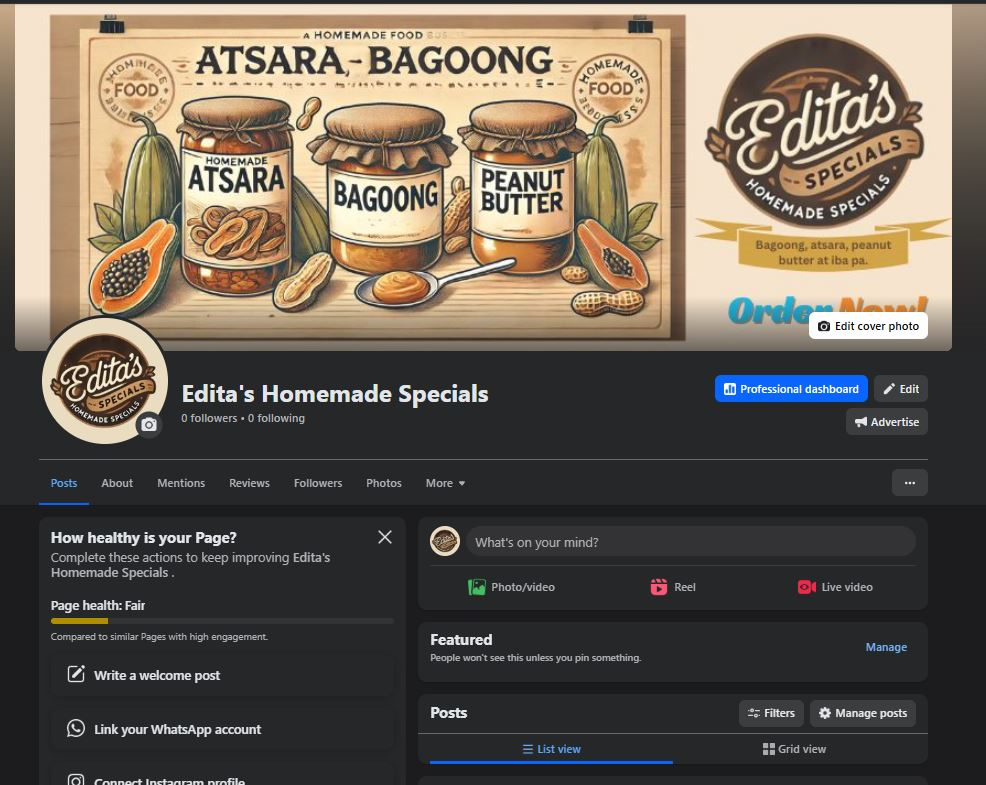Click Edit cover photo button
The height and width of the screenshot is (785, 986).
click(868, 326)
